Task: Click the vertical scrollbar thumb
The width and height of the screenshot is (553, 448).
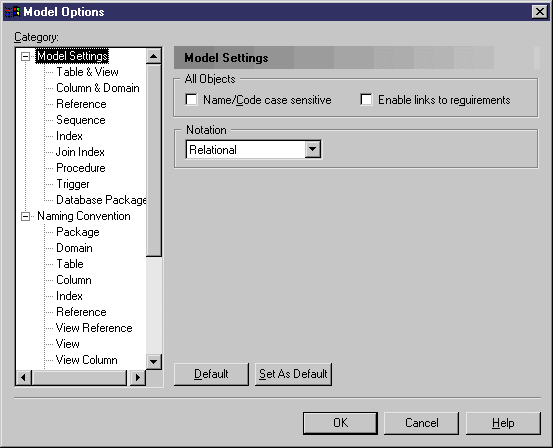Action: 154,160
